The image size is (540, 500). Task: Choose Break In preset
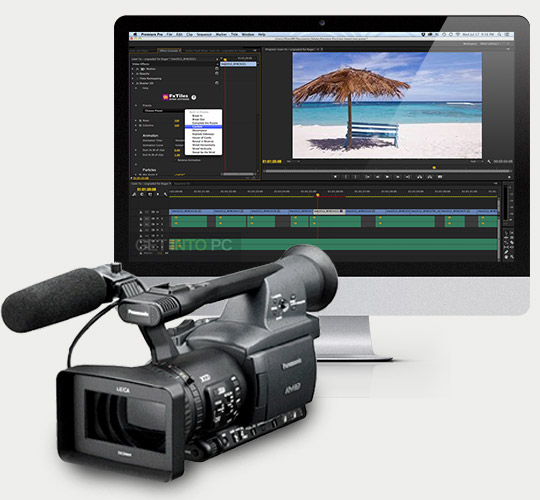(197, 116)
